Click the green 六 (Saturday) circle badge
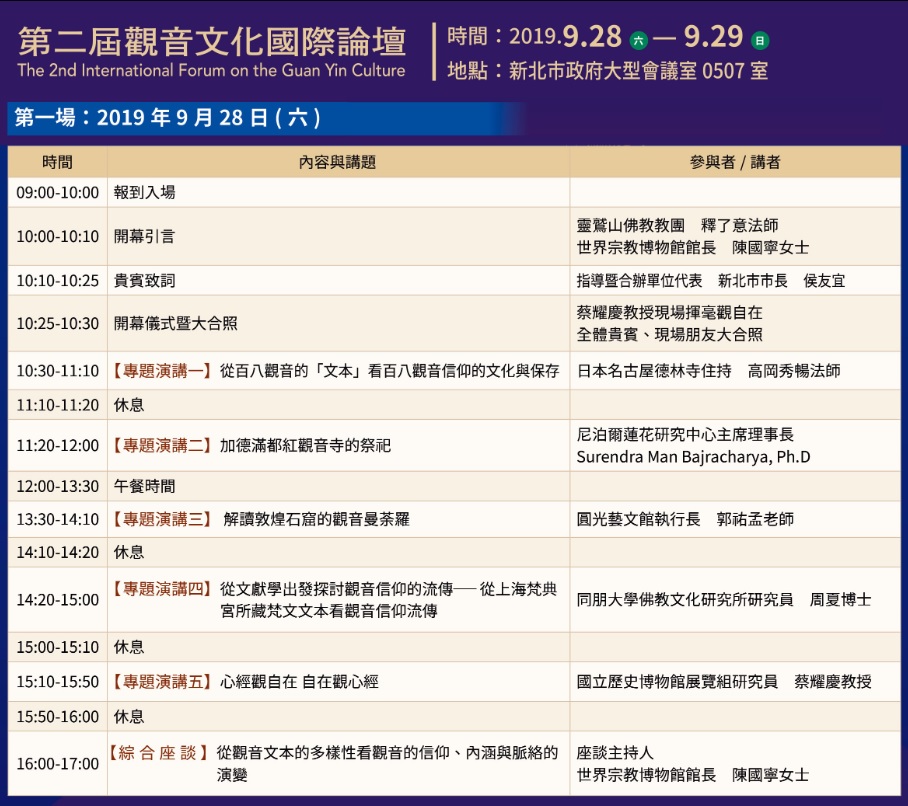Image resolution: width=908 pixels, height=806 pixels. (x=638, y=41)
